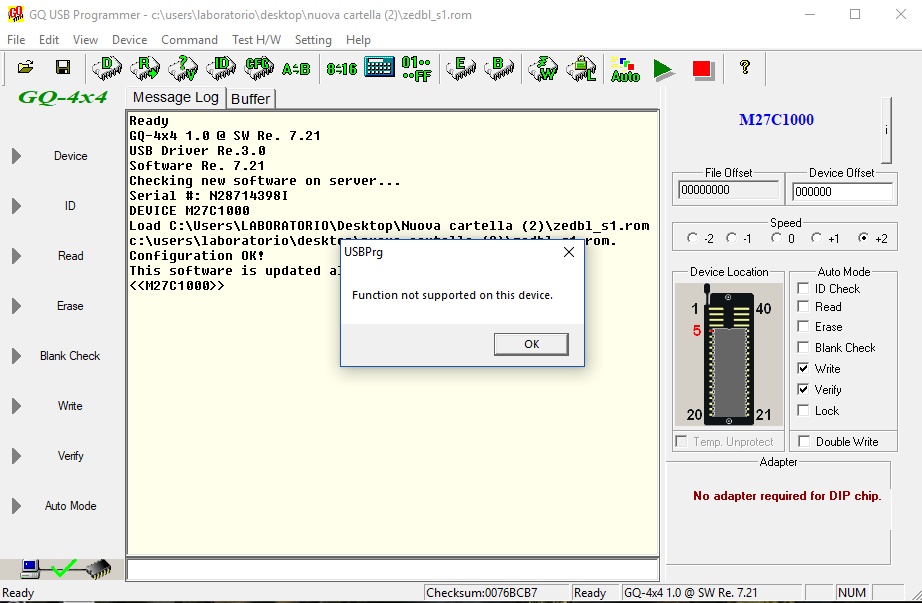The image size is (922, 603).
Task: Open the Command menu
Action: [189, 40]
